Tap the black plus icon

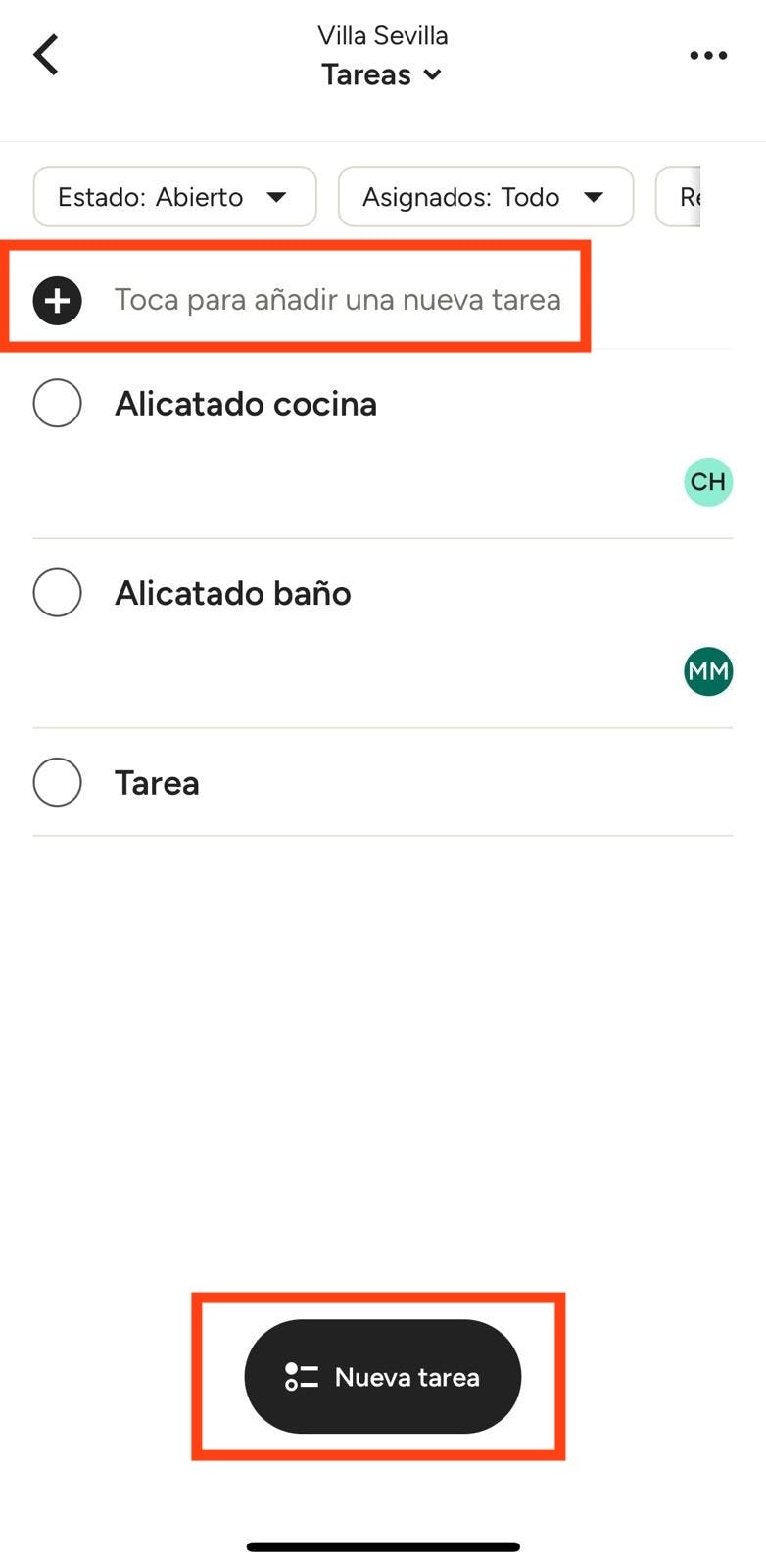coord(57,300)
